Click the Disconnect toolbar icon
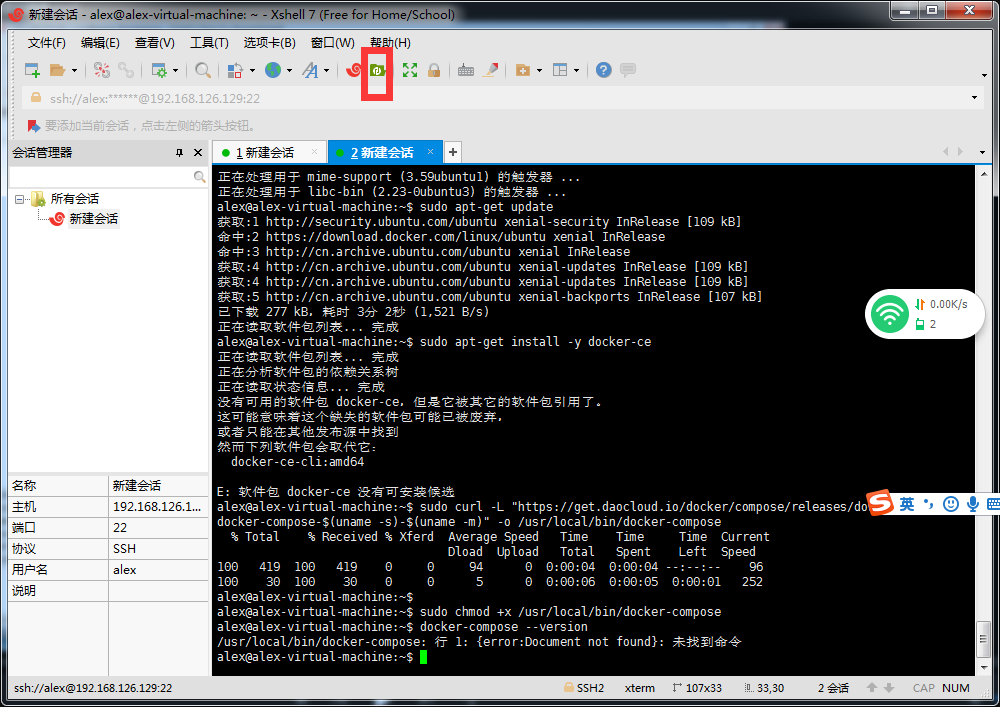 pos(101,70)
